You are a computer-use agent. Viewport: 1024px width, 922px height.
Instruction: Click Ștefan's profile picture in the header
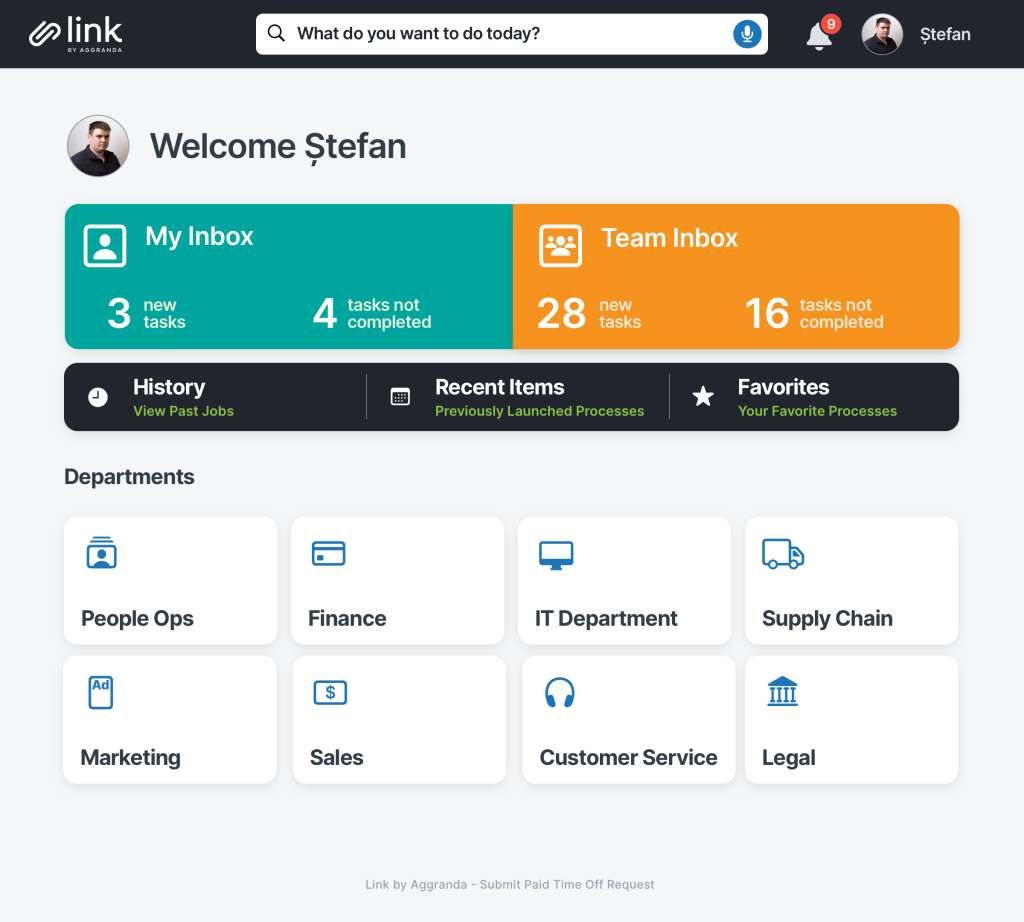[x=882, y=33]
